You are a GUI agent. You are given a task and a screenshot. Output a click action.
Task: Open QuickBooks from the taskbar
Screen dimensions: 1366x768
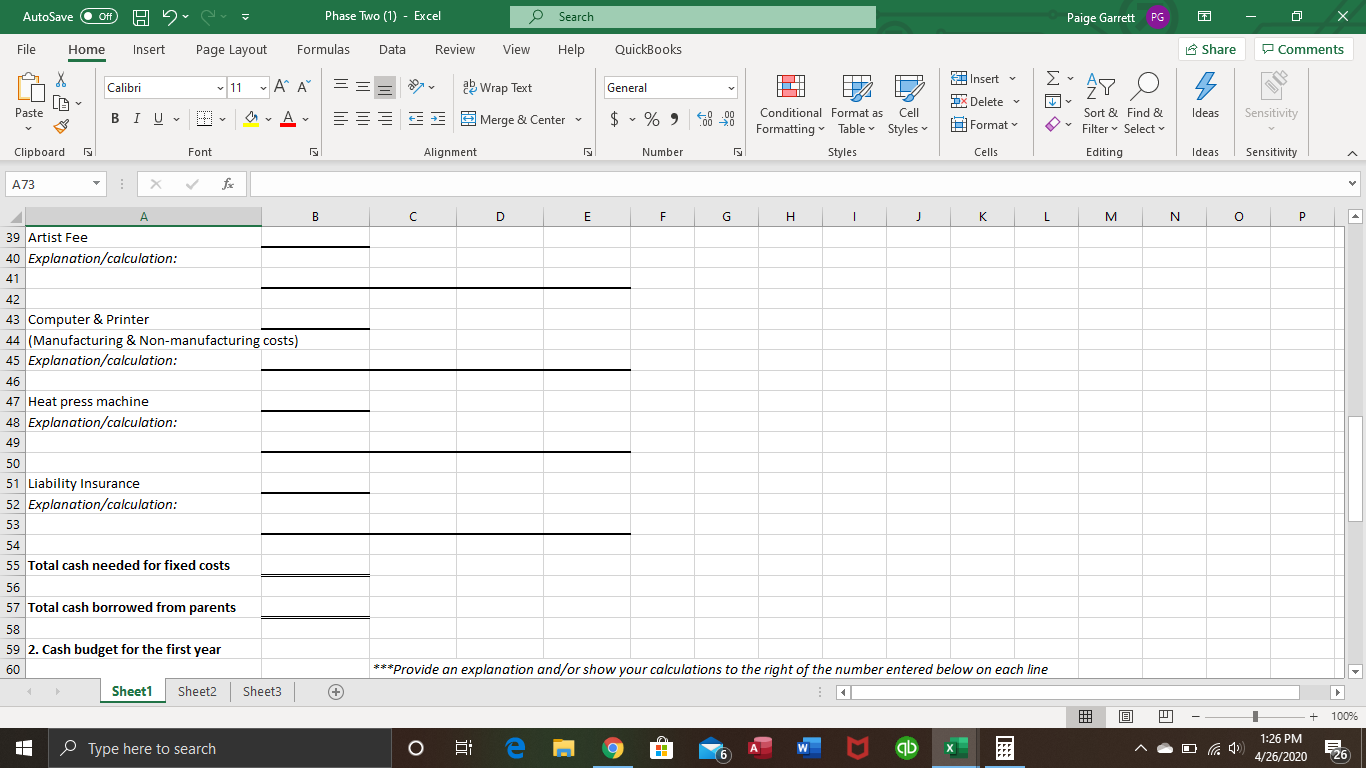[907, 748]
